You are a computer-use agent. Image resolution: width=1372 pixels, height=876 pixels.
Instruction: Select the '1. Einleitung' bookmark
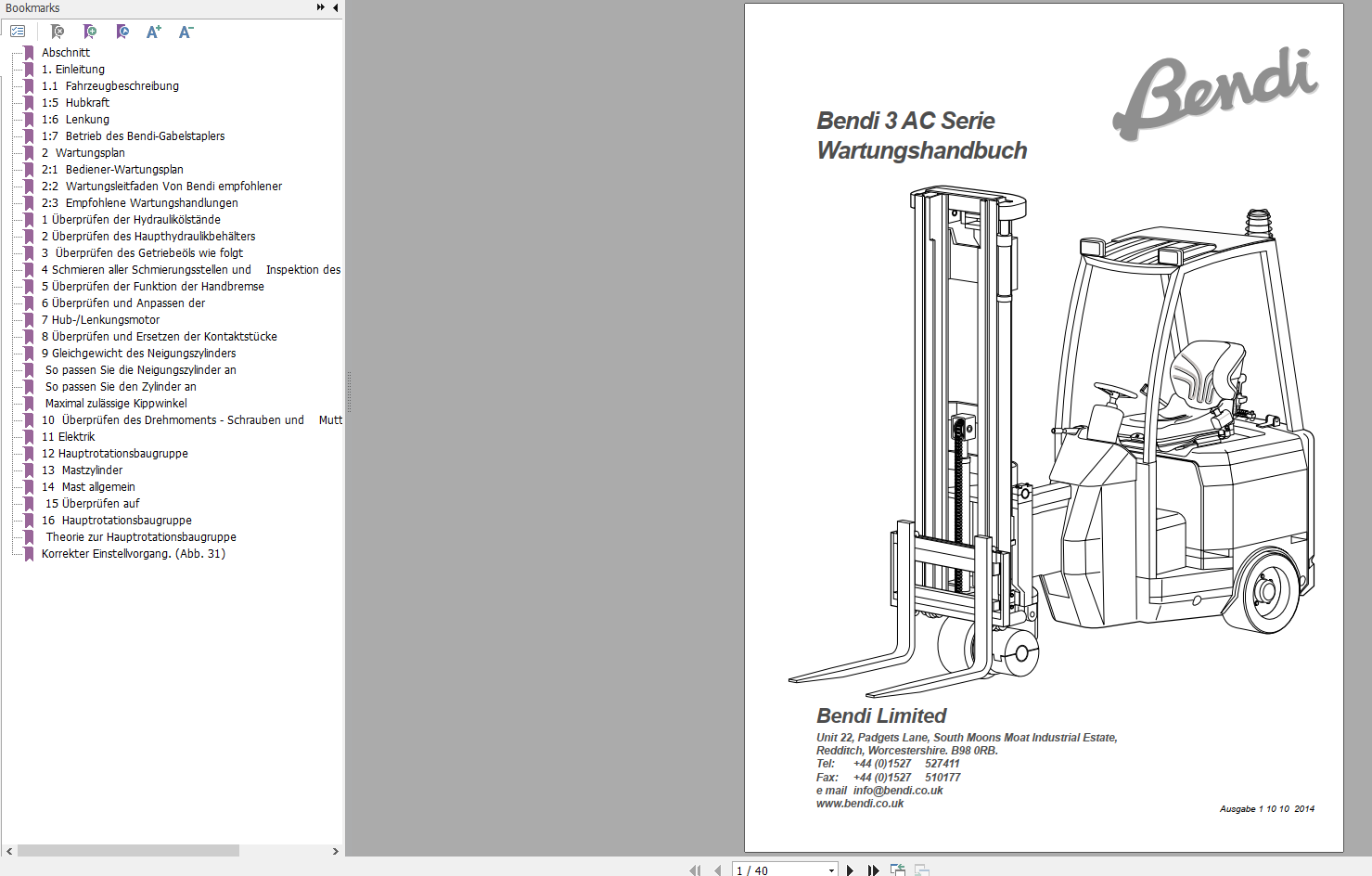(72, 69)
